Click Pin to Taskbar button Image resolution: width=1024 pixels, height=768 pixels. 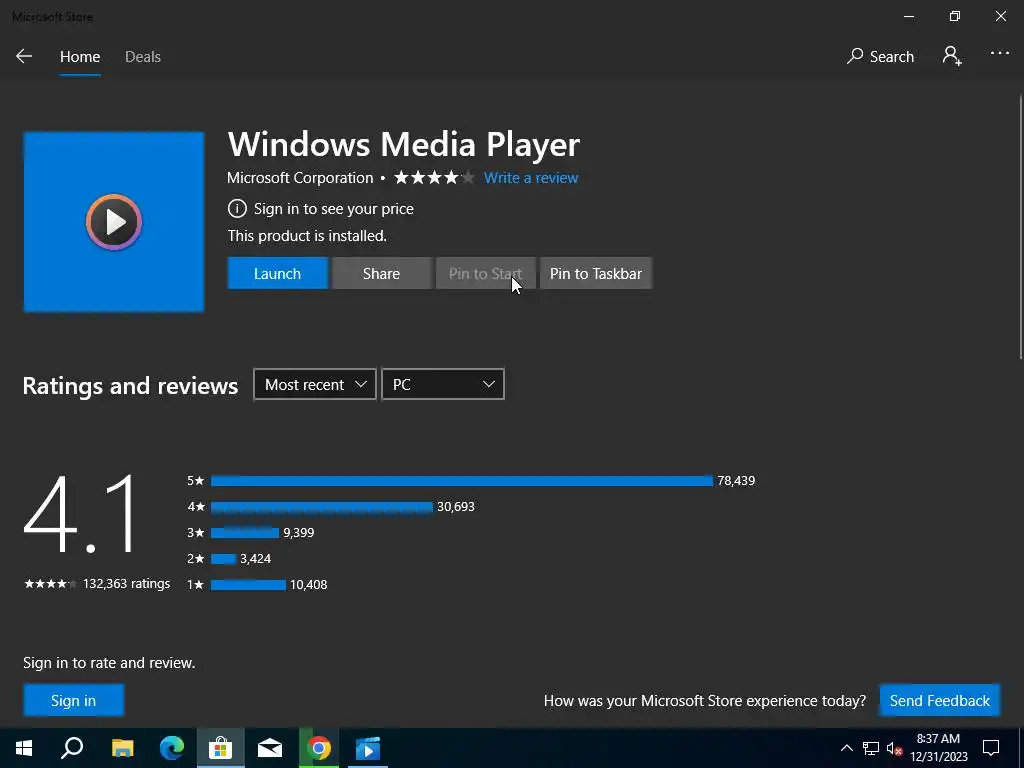(x=596, y=274)
